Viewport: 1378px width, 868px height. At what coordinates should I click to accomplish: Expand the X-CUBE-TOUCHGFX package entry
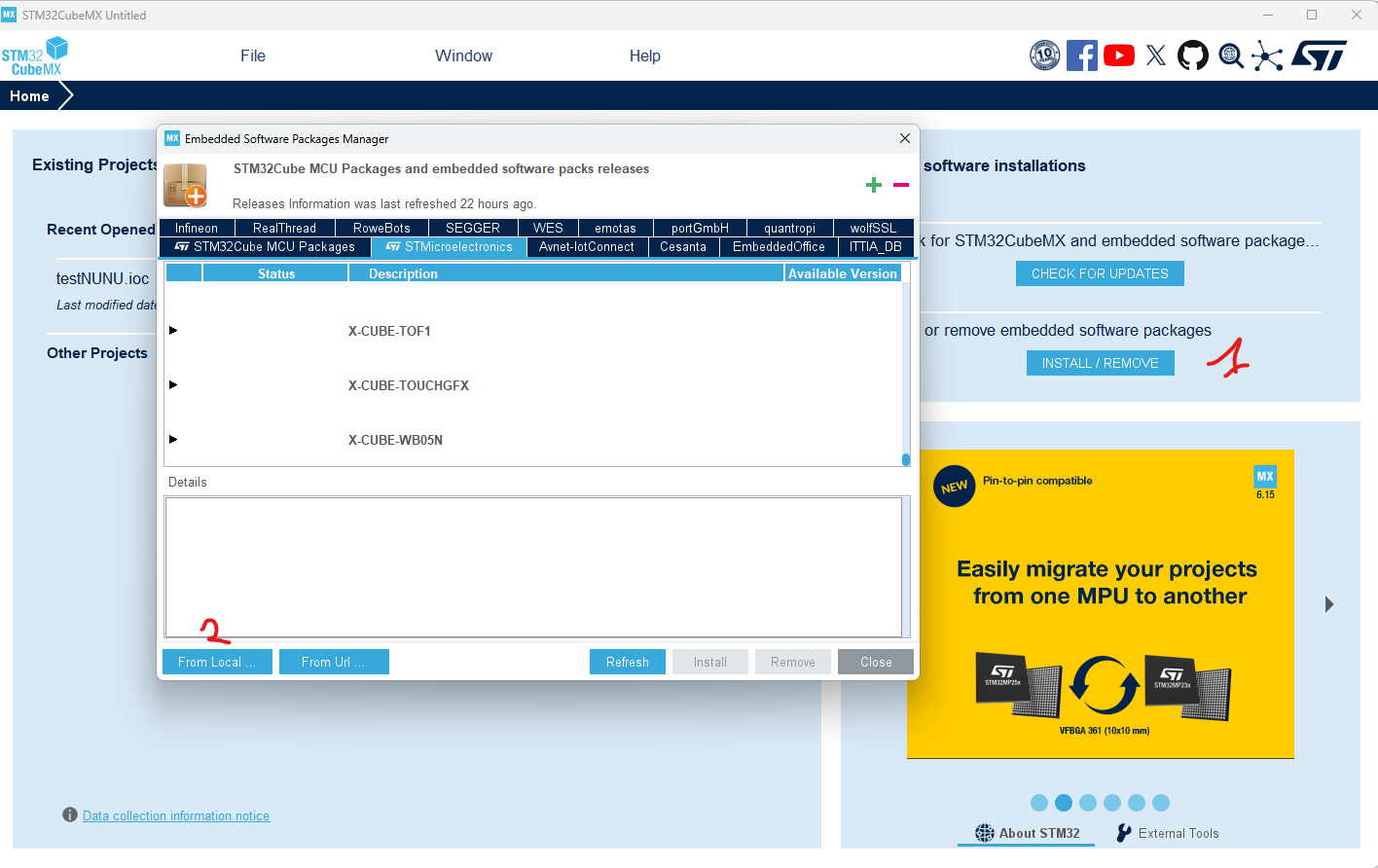click(x=173, y=385)
